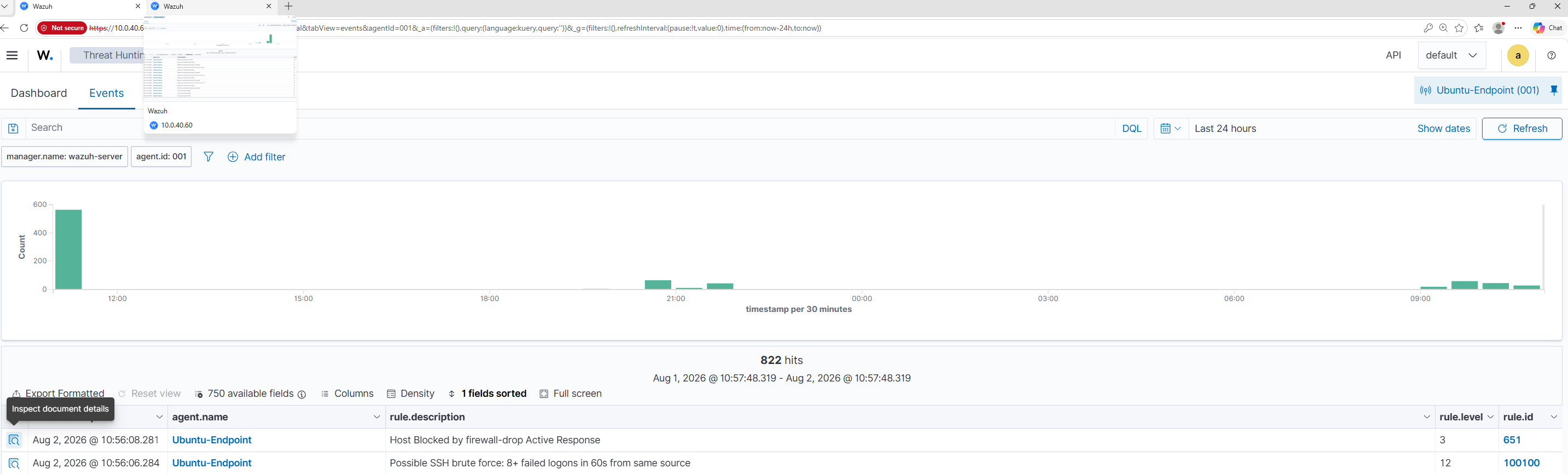The image size is (1568, 474).
Task: Click the Not secure site badge
Action: coord(62,28)
